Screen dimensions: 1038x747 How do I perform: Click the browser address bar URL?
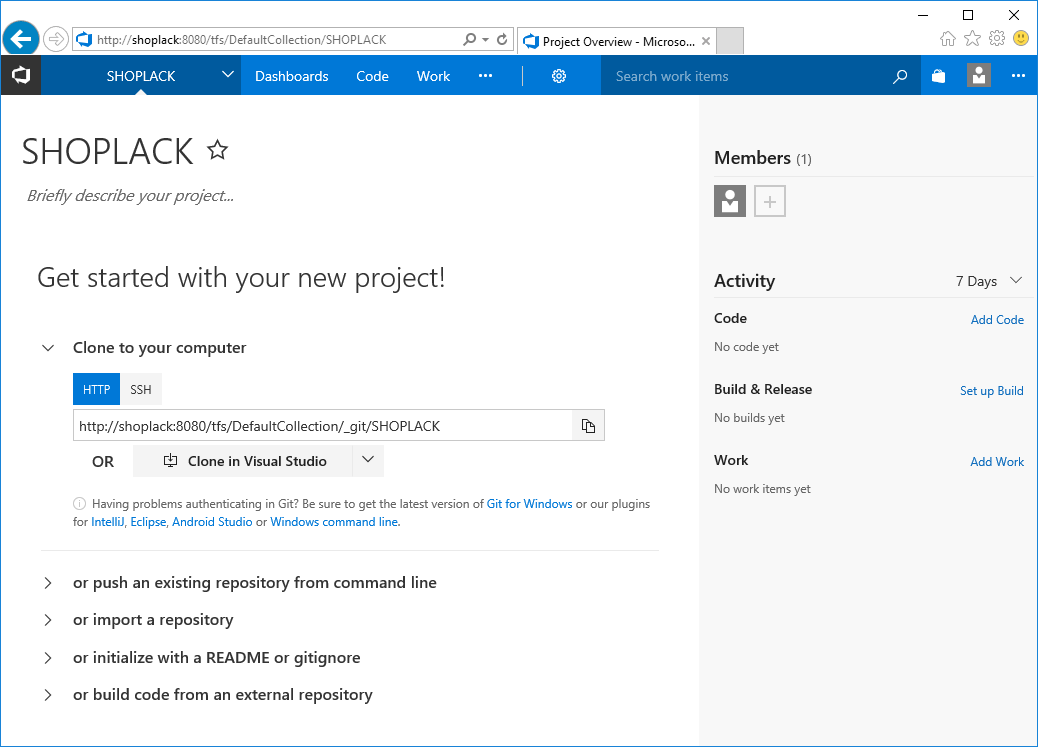(242, 40)
